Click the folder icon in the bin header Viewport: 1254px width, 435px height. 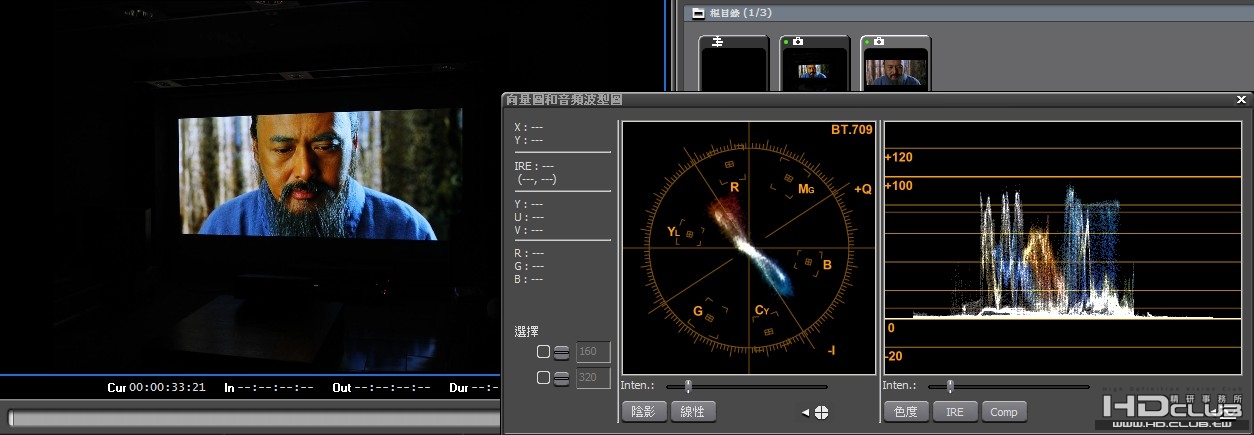(x=698, y=13)
